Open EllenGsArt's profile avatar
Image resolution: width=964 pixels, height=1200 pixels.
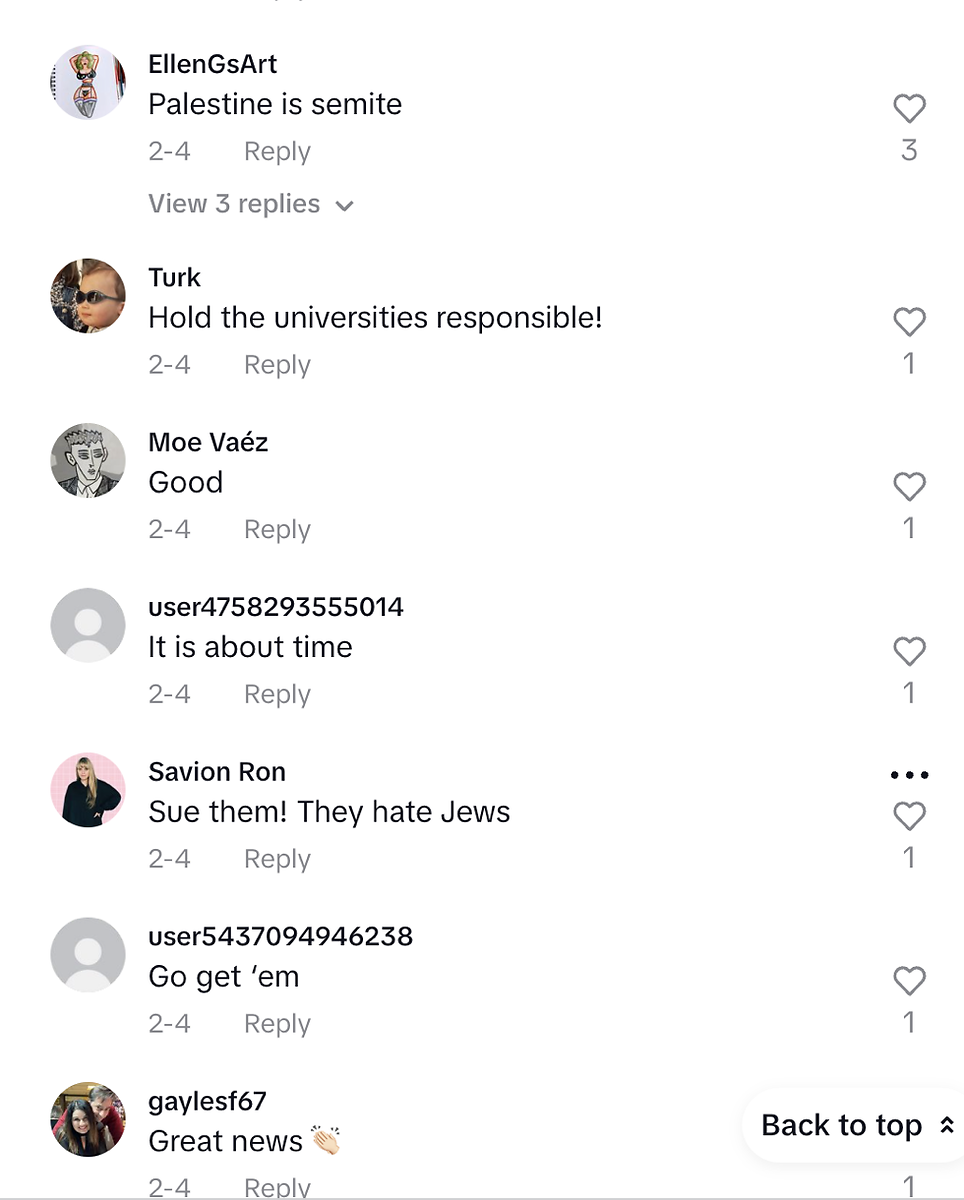pyautogui.click(x=88, y=82)
